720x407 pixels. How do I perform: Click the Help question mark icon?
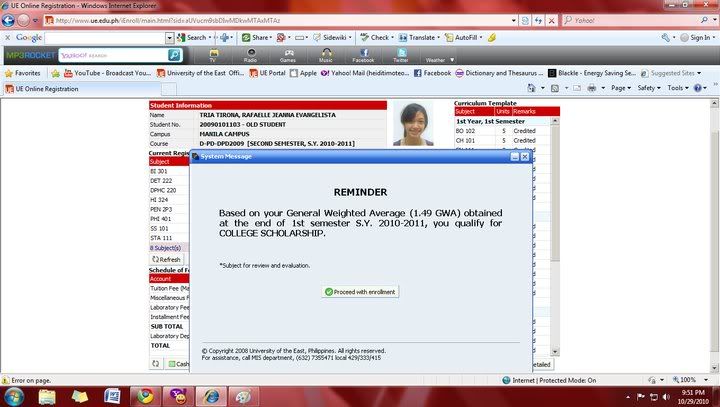(x=698, y=88)
